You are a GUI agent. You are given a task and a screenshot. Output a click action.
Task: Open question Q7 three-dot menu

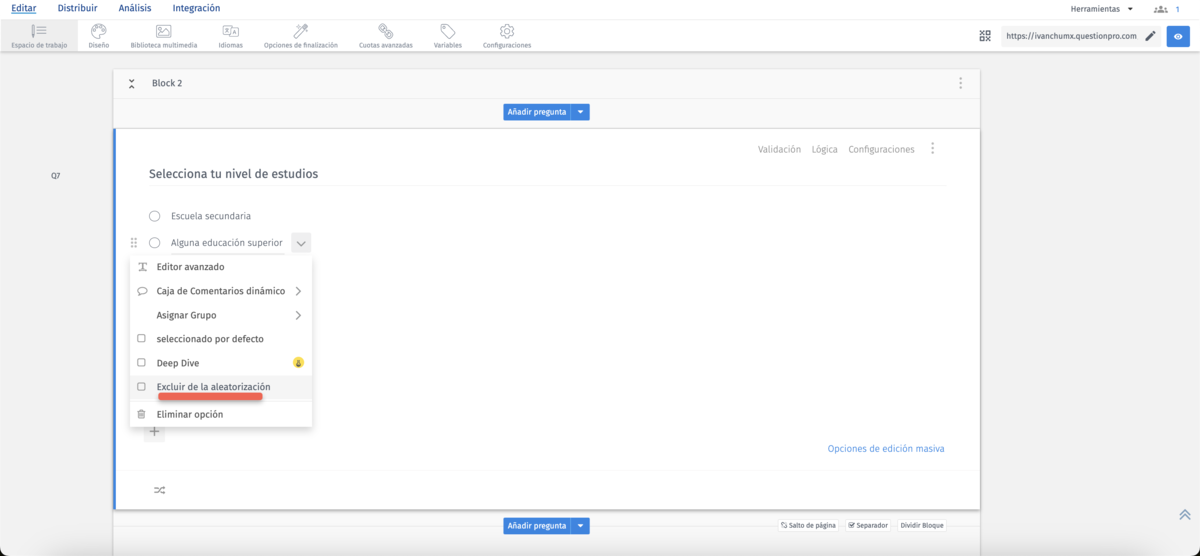coord(932,149)
